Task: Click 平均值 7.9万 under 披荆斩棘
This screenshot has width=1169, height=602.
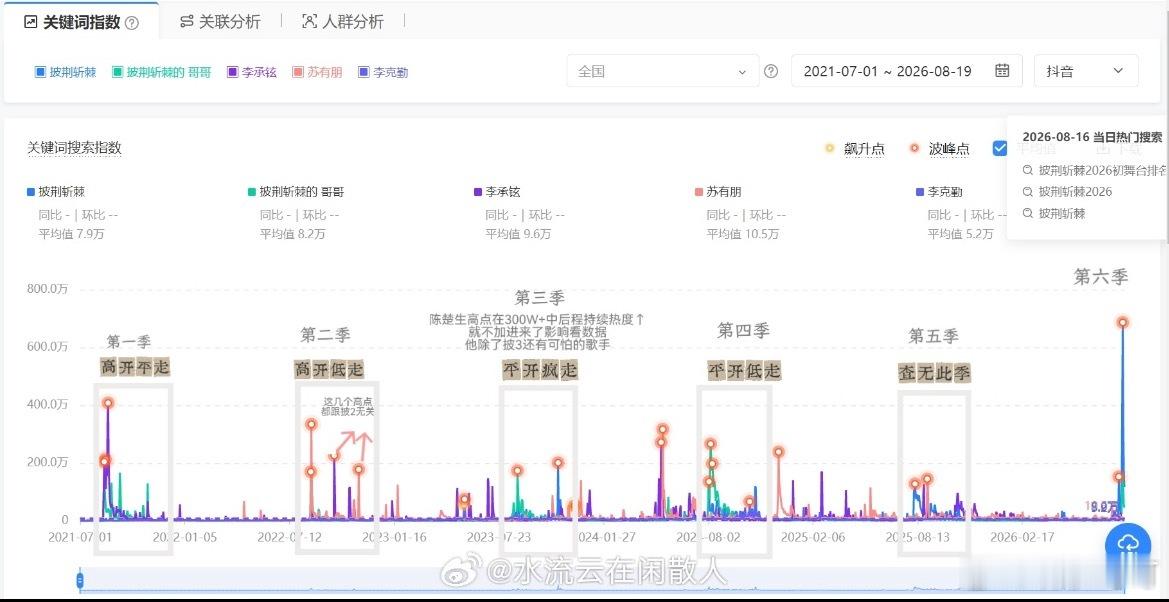Action: coord(72,233)
